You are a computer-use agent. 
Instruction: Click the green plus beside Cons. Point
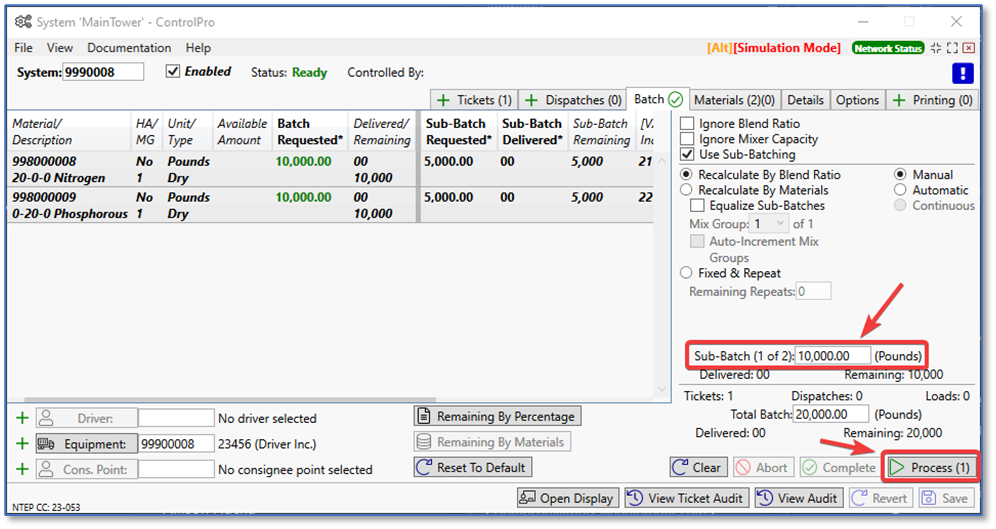click(x=22, y=469)
